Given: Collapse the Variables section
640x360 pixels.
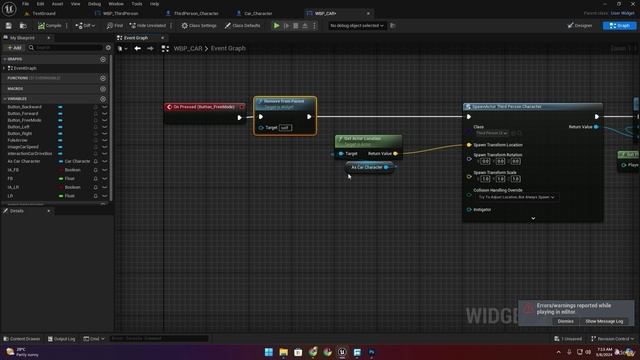Looking at the screenshot, I should pos(4,99).
